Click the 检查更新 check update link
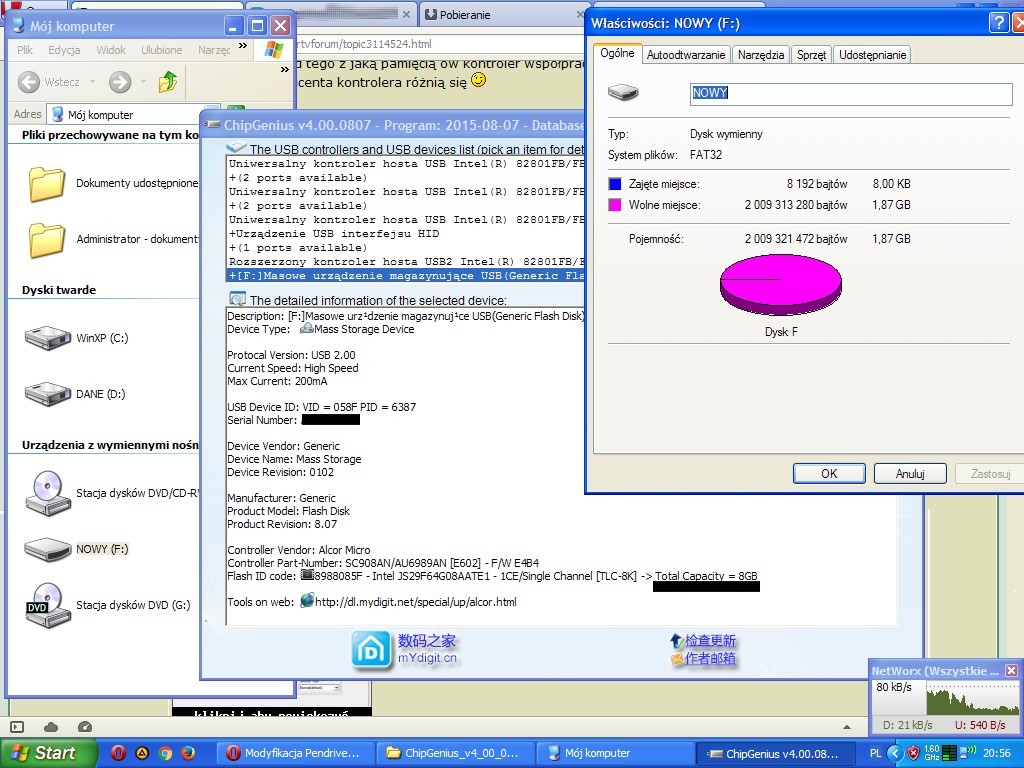Screen dimensions: 1024x768 tap(710, 641)
